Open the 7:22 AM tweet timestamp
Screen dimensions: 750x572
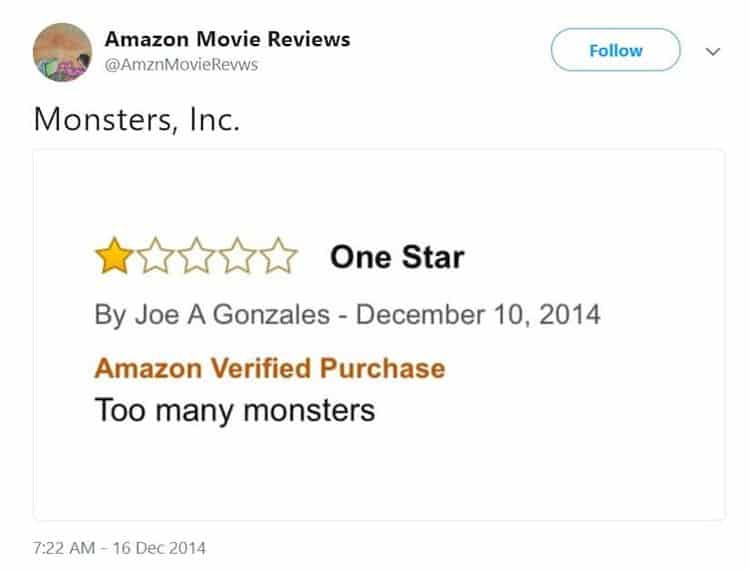coord(64,548)
